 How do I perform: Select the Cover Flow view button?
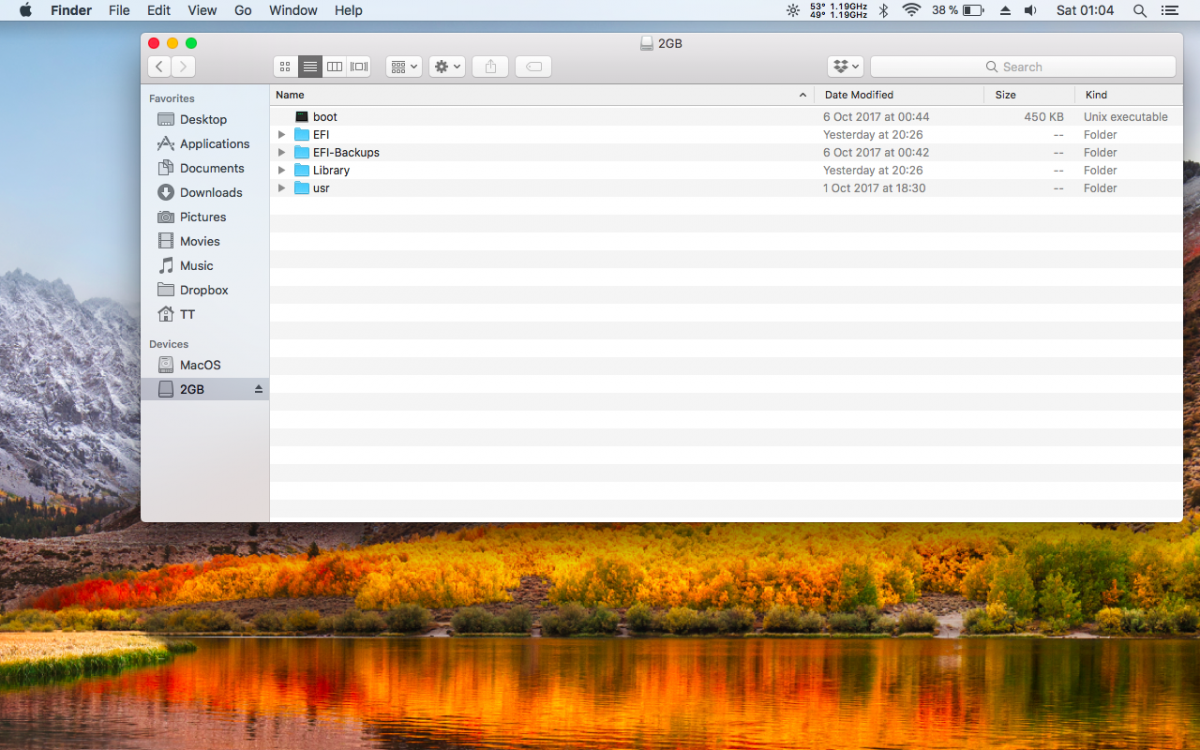click(x=359, y=67)
